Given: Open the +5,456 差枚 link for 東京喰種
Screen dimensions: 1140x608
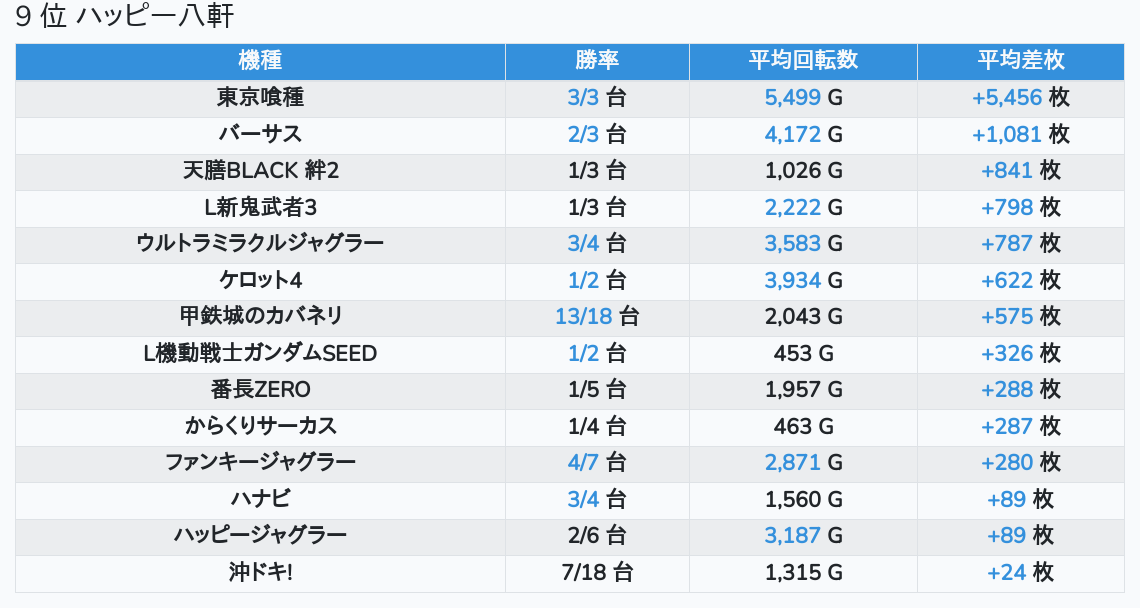Looking at the screenshot, I should point(1007,98).
